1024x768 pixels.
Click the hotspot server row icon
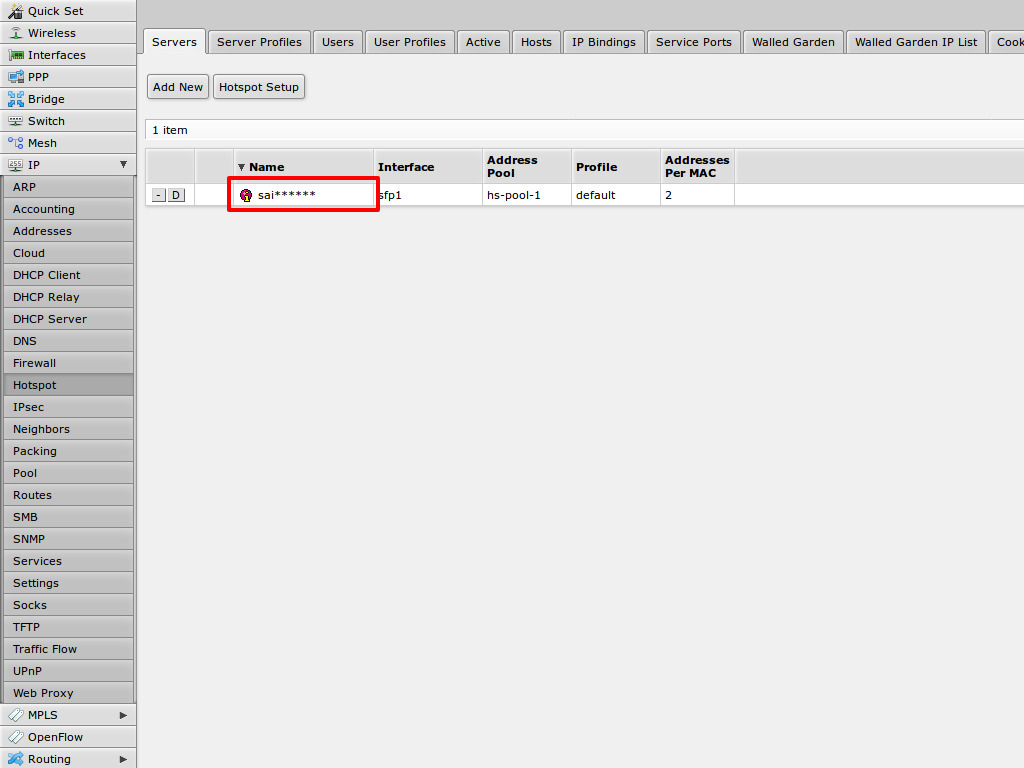click(x=246, y=195)
